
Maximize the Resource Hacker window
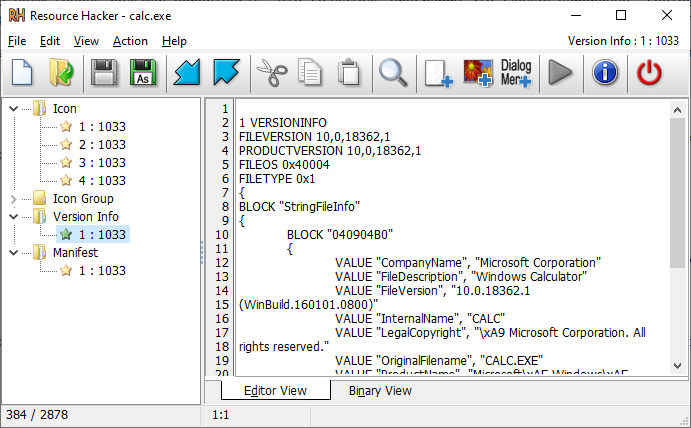click(621, 15)
